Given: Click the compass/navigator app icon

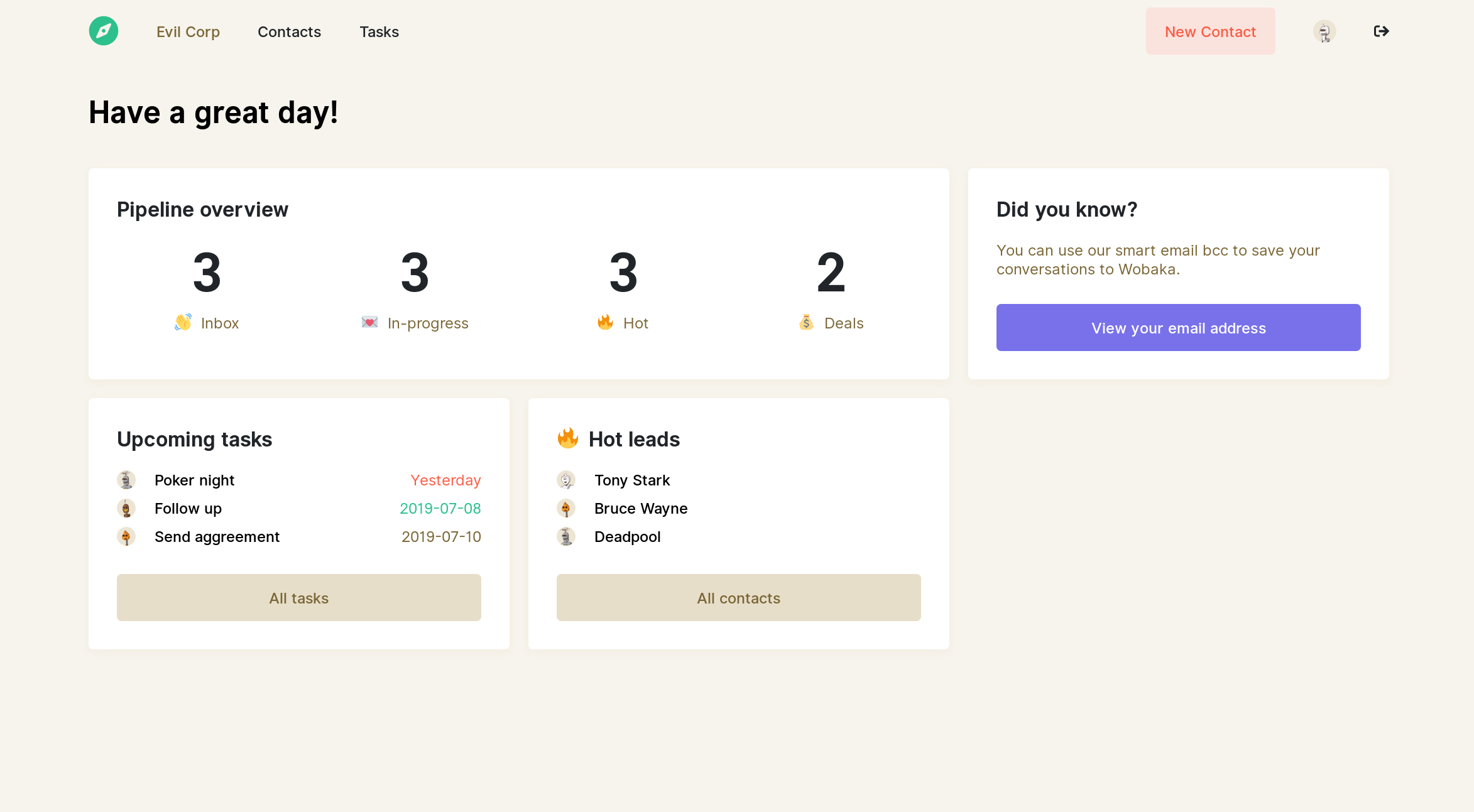Looking at the screenshot, I should 103,31.
